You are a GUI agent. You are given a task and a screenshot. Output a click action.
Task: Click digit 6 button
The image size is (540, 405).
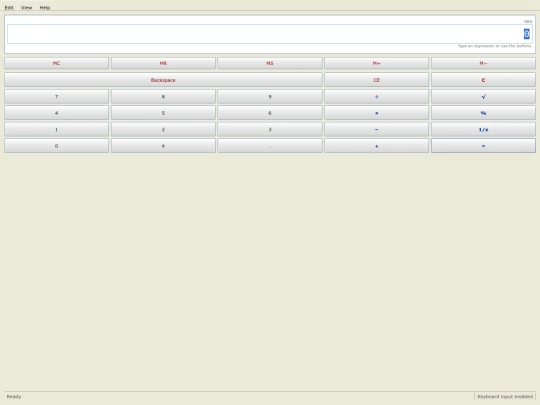270,113
